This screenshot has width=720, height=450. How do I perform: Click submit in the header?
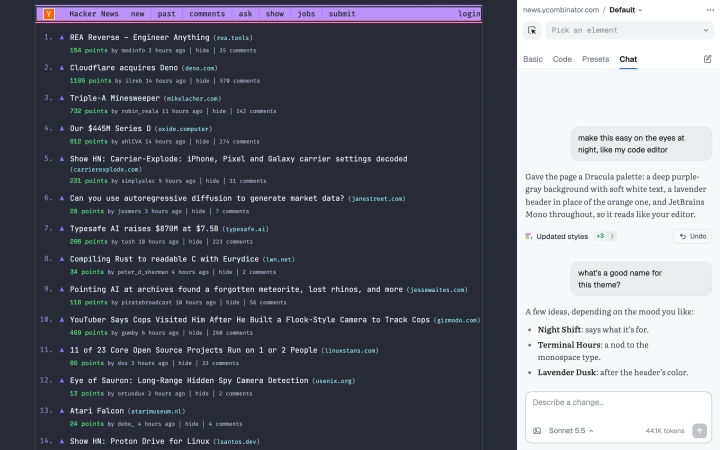[342, 14]
